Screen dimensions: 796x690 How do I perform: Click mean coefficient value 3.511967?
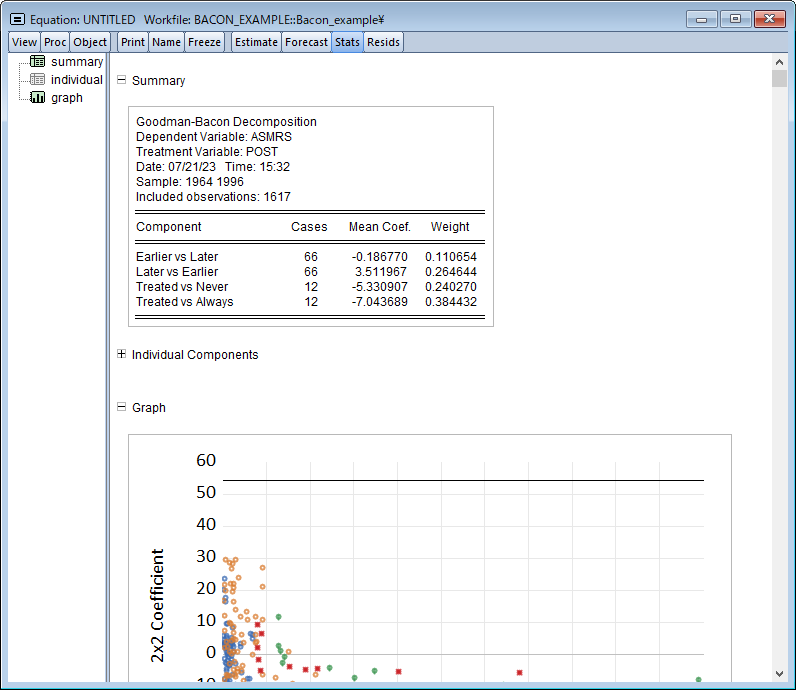381,272
